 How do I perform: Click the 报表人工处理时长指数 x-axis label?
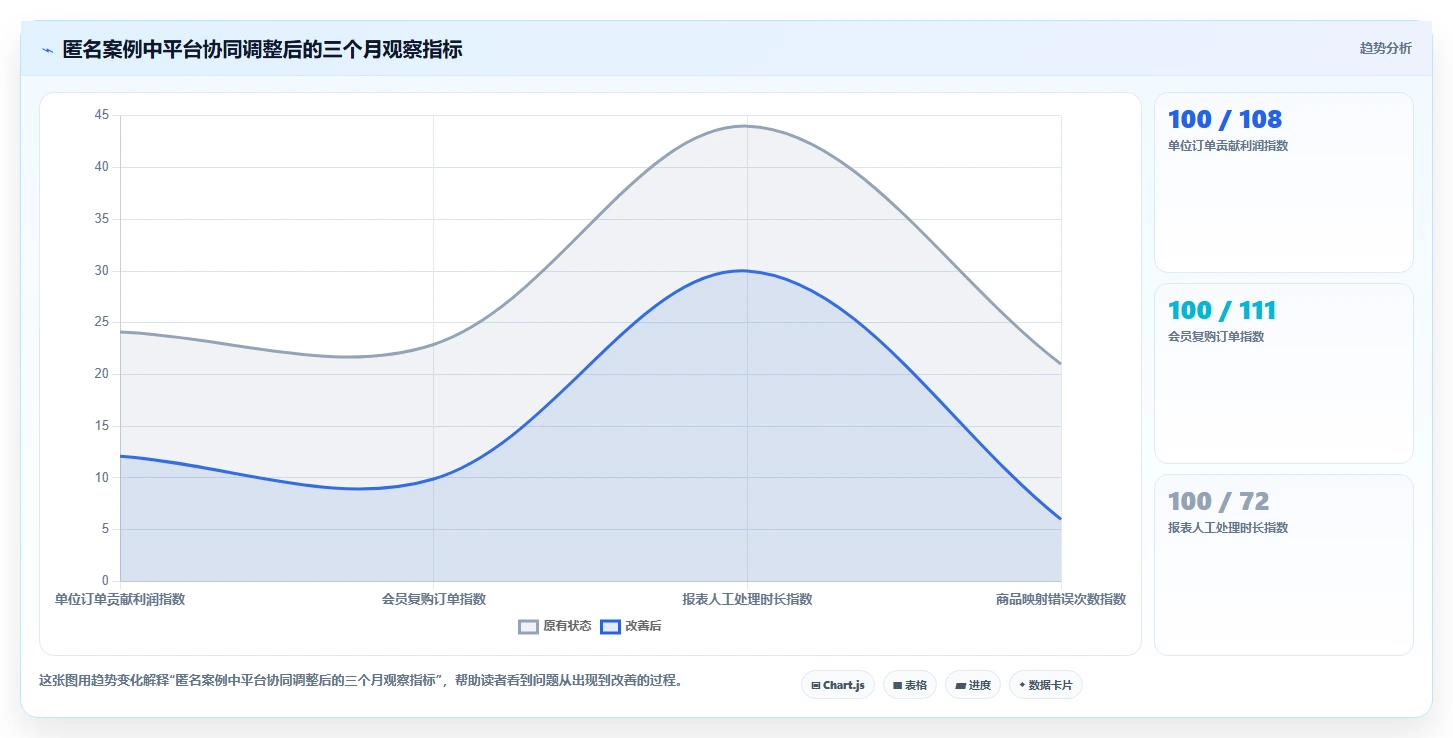[747, 600]
